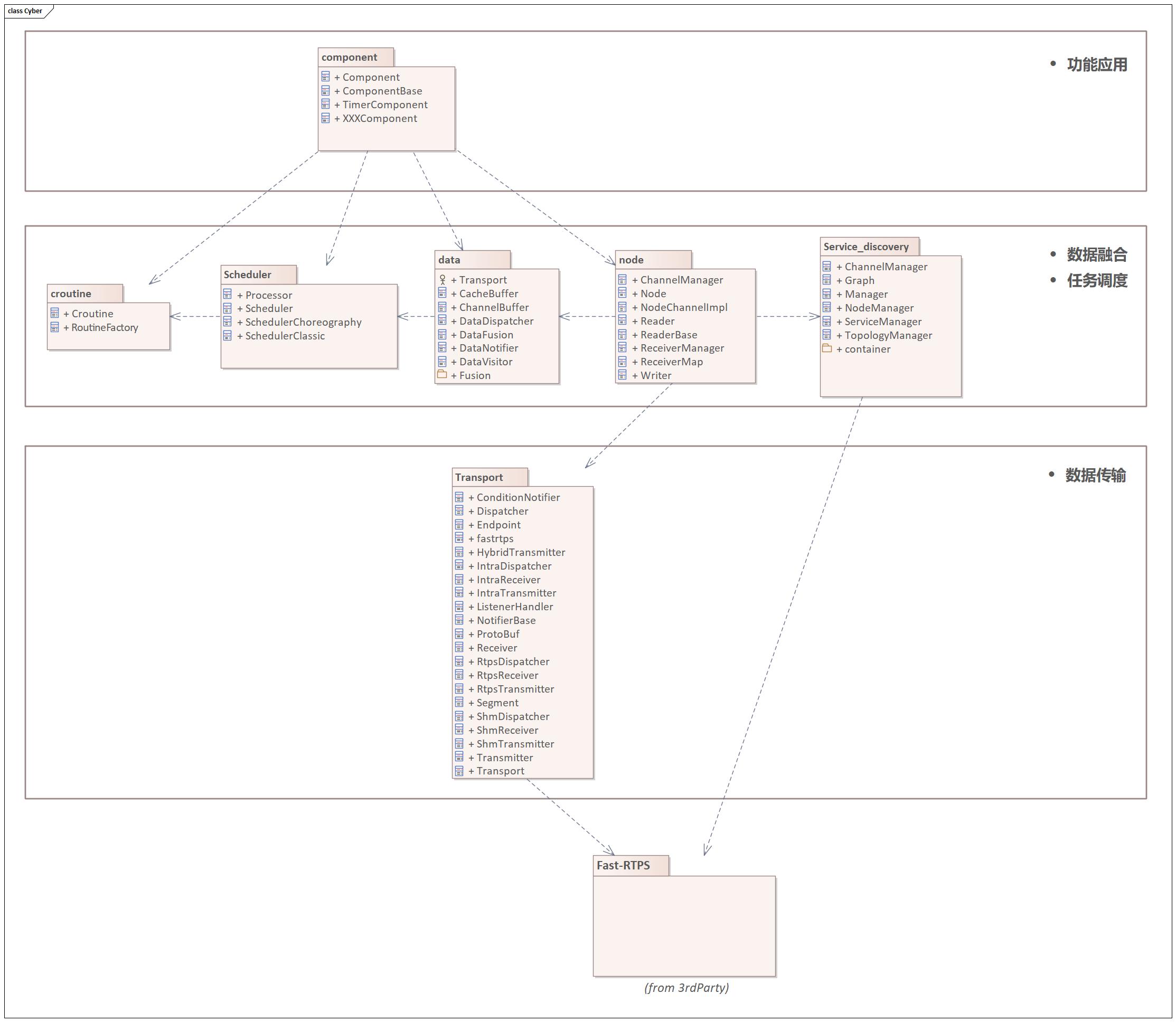Screen dimensions: 1176x1022
Task: Click the class icon beside CacheBuffer
Action: [442, 292]
